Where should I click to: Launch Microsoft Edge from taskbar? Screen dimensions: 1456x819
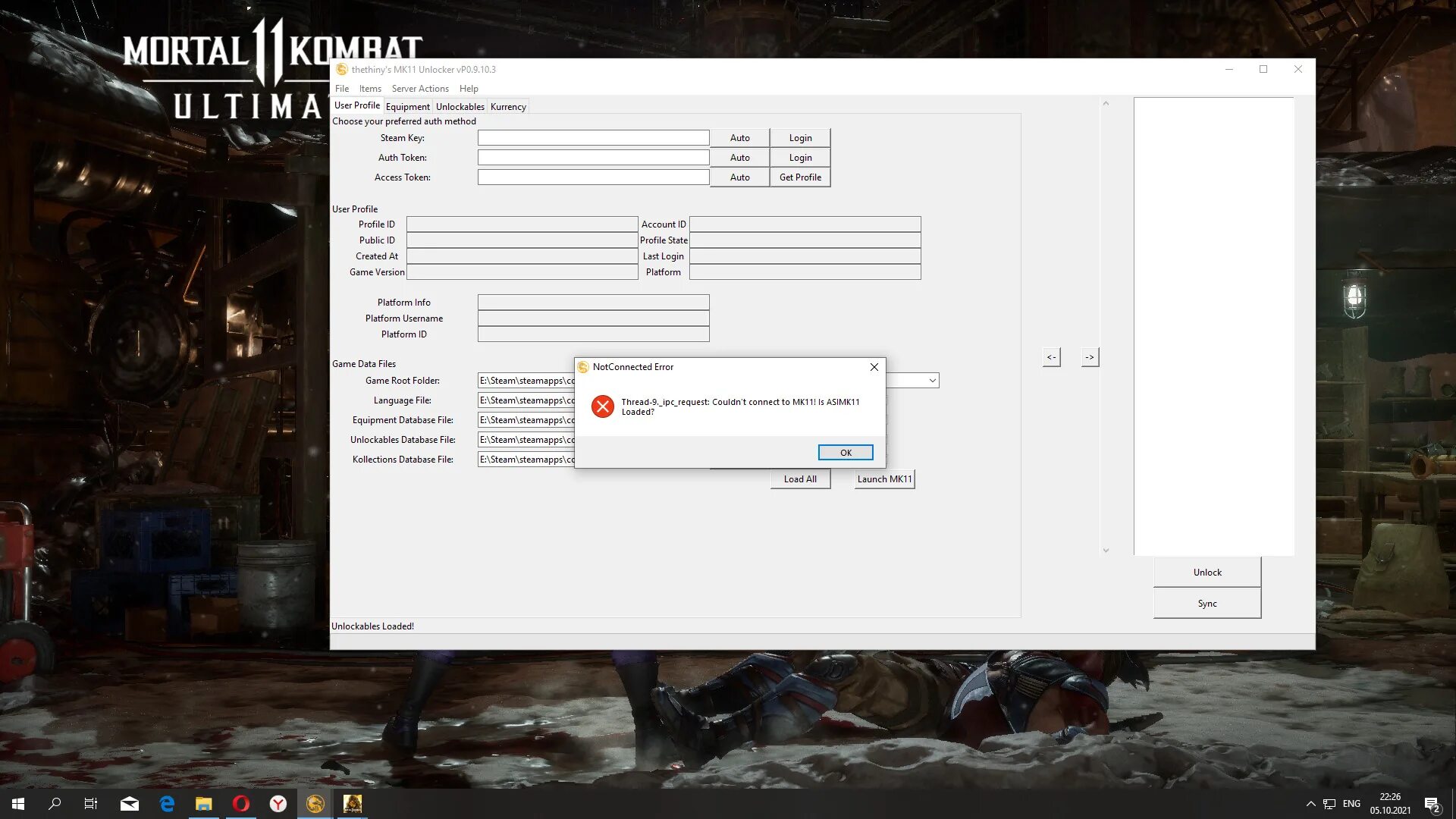167,804
